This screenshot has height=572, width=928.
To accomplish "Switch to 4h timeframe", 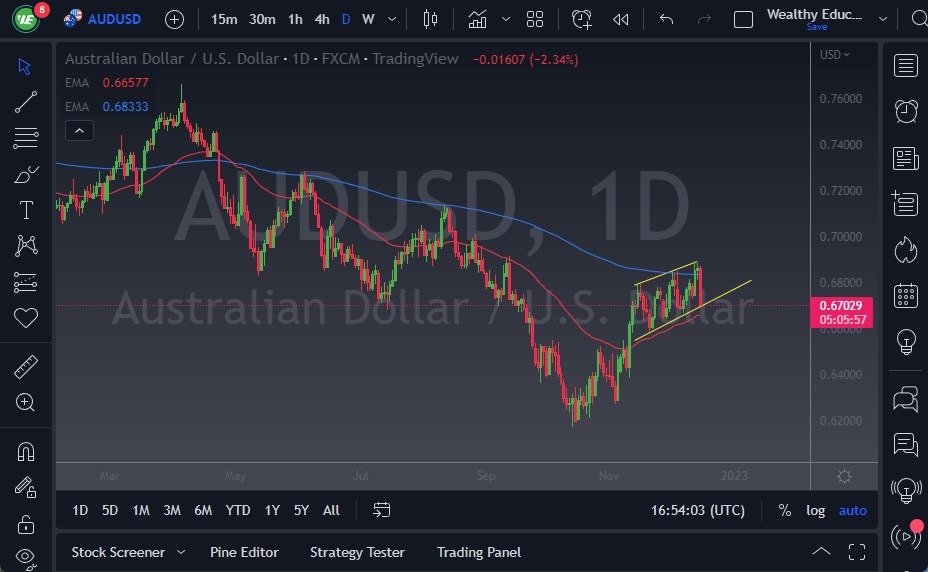I will [x=321, y=20].
